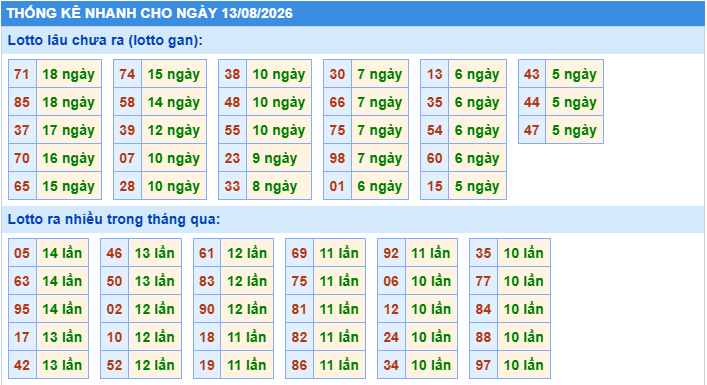Select frequent lotto number 17

pos(22,337)
